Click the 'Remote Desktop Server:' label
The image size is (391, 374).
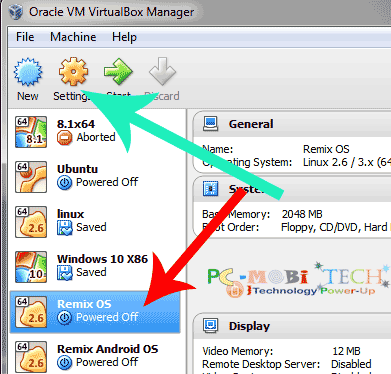261,364
